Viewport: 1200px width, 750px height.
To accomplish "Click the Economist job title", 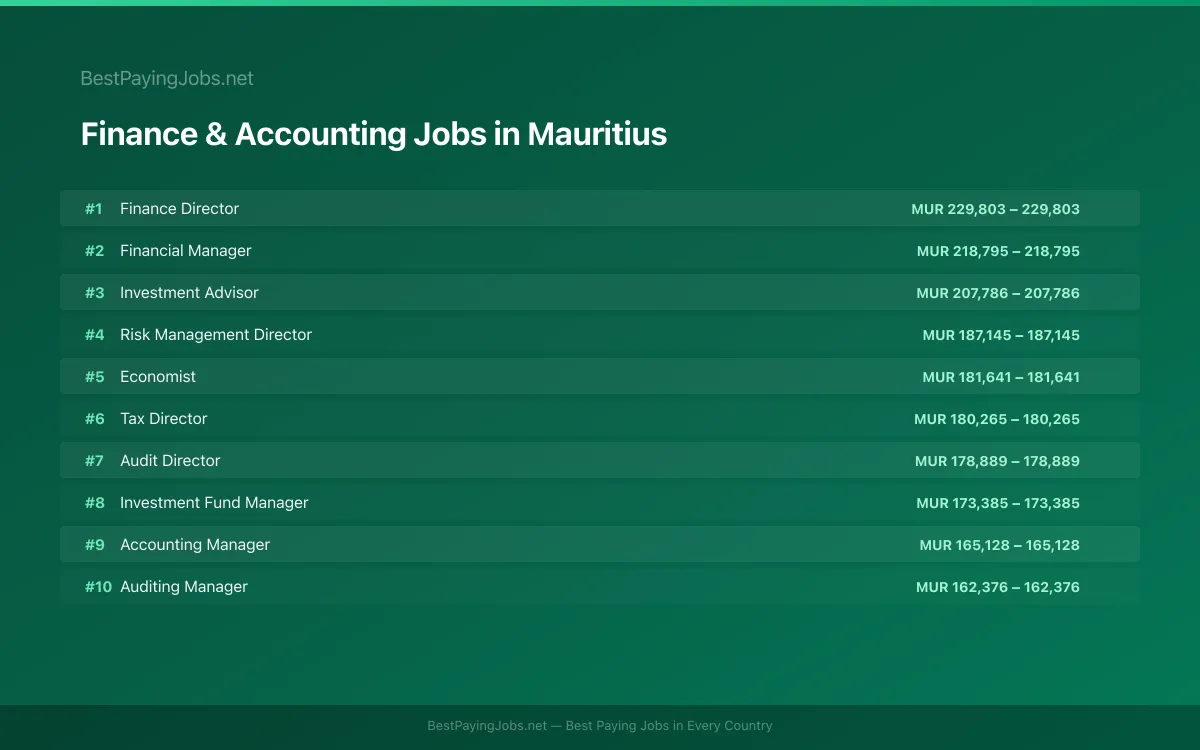I will pos(158,377).
